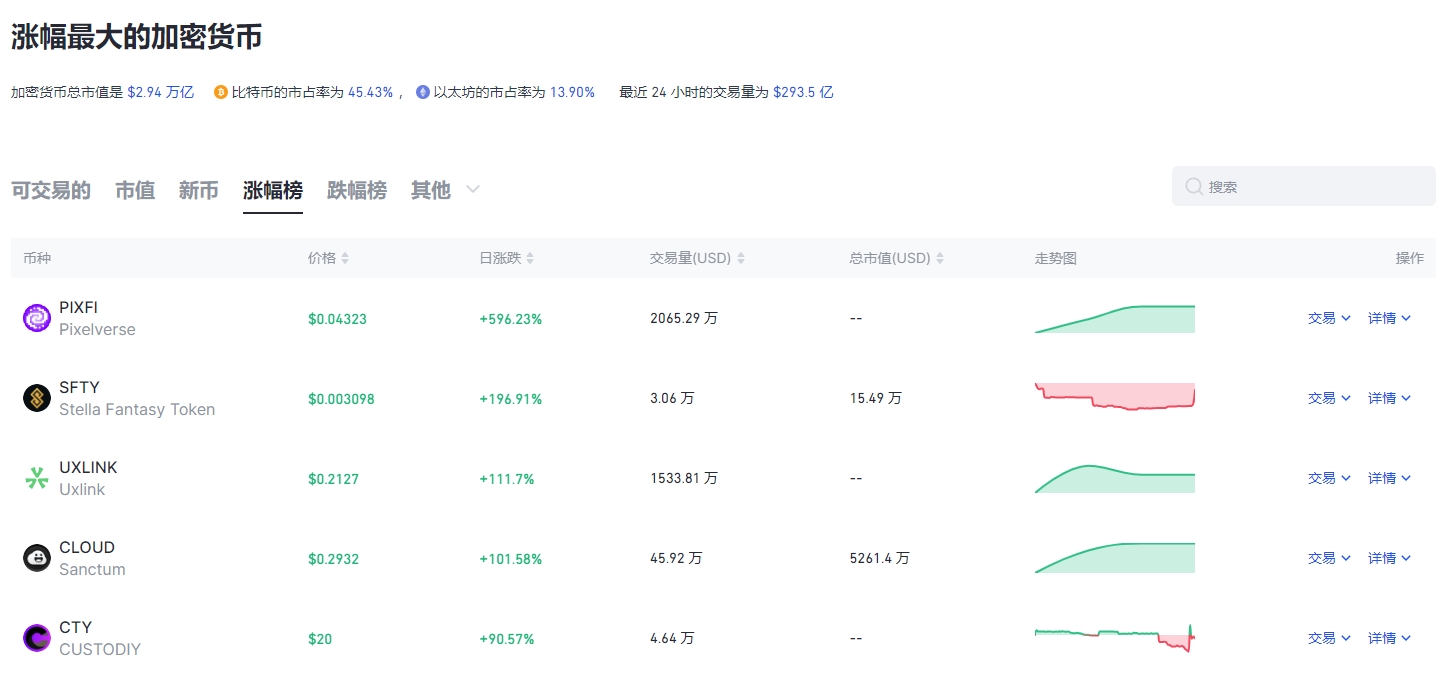The image size is (1440, 680).
Task: Expand 详情 dropdown for CLOUD row
Action: 1389,558
